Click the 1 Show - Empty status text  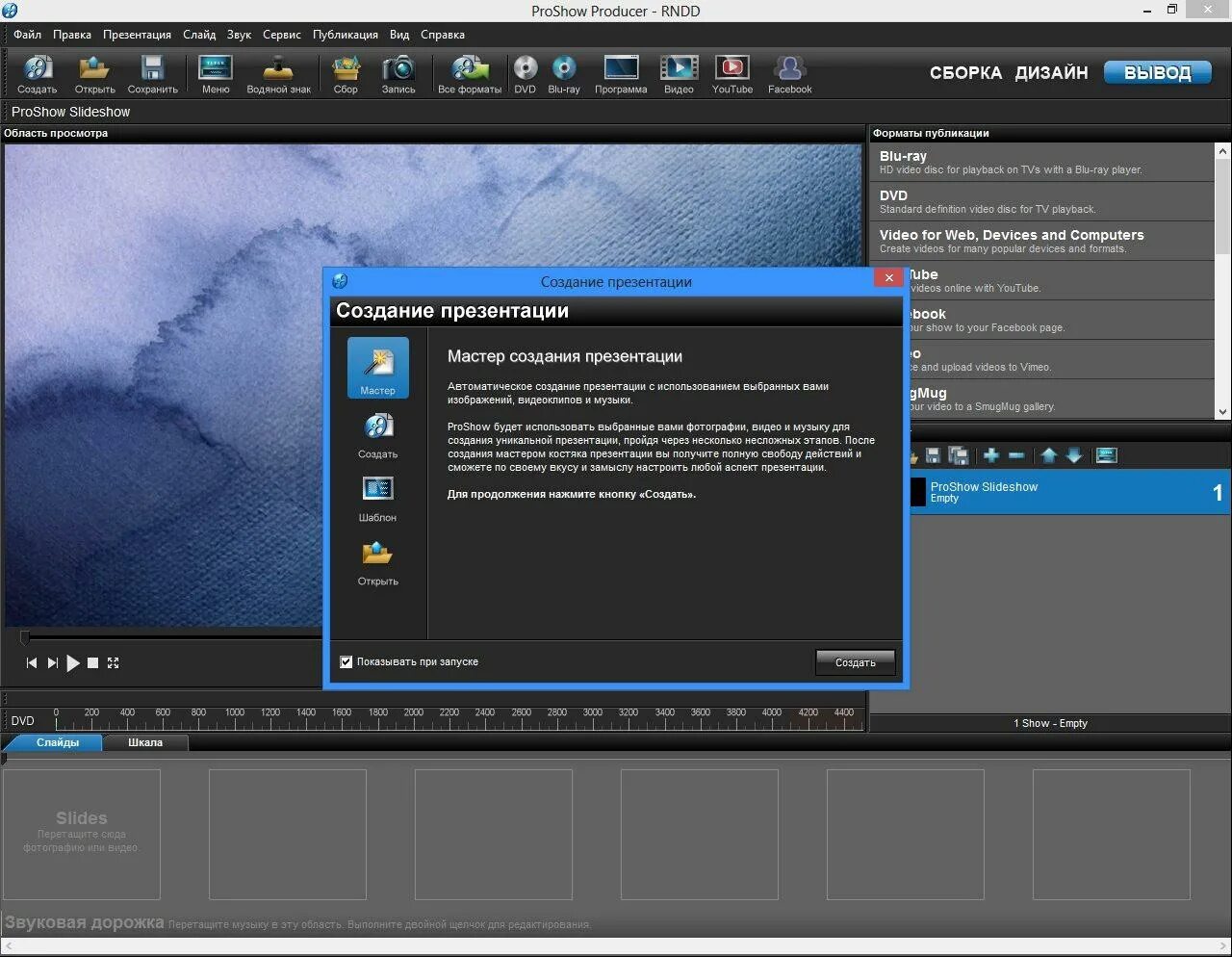(x=1050, y=723)
